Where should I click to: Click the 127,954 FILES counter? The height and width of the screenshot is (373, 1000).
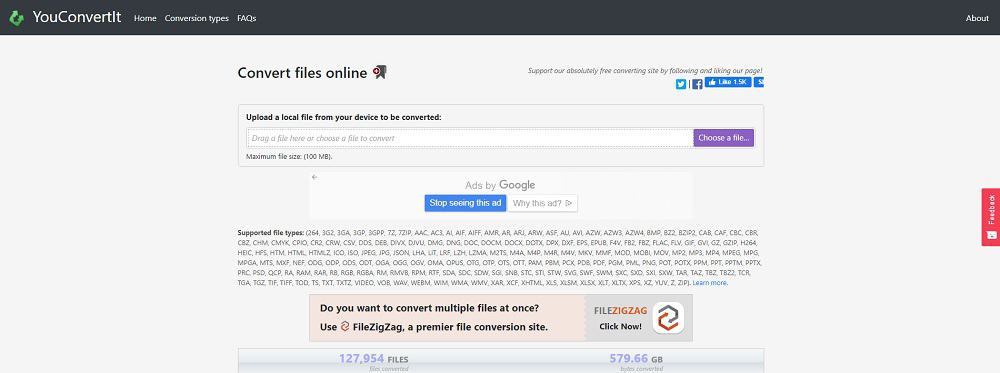[x=373, y=359]
